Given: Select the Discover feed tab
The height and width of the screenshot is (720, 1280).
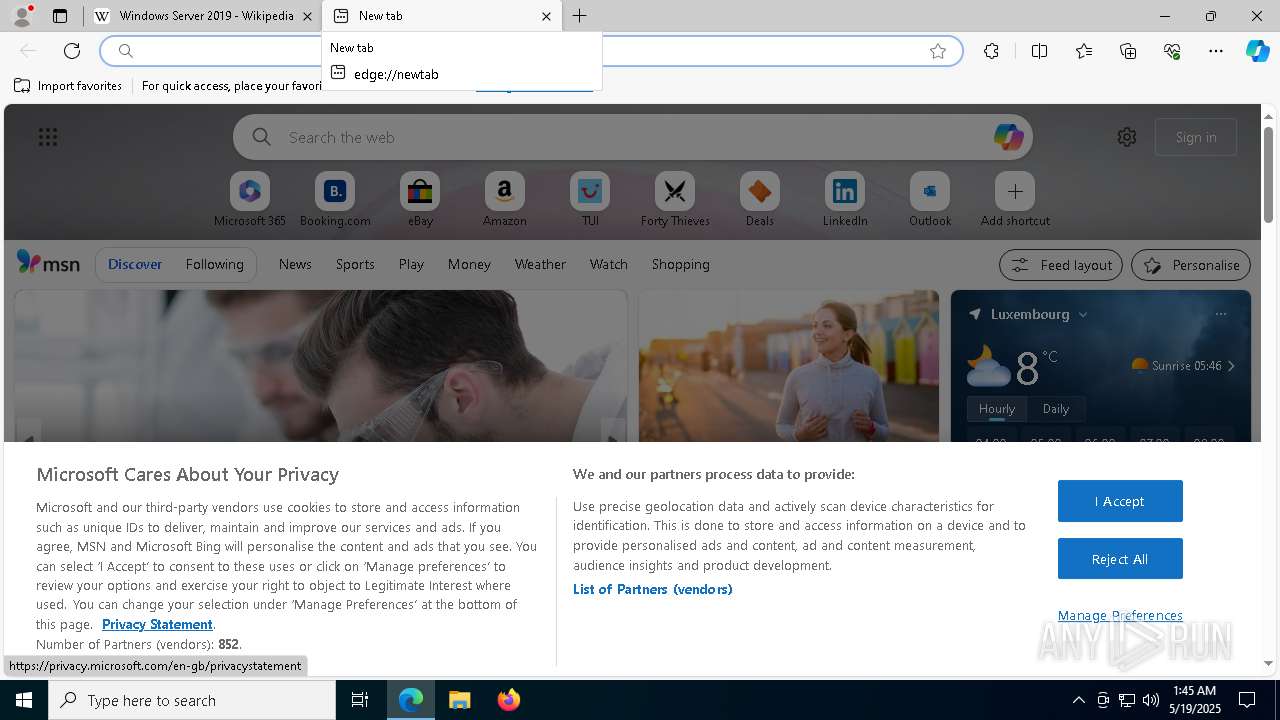Looking at the screenshot, I should pos(135,264).
